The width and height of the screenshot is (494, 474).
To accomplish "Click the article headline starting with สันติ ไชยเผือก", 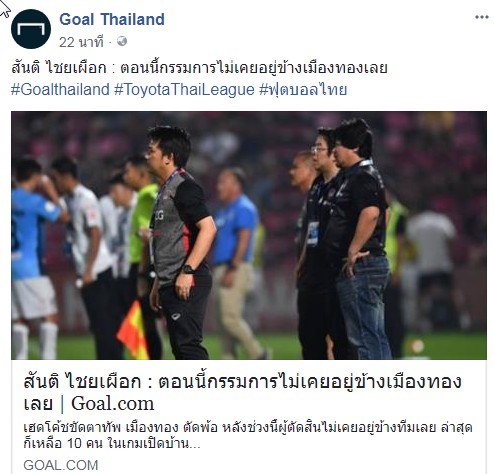I will [x=242, y=392].
